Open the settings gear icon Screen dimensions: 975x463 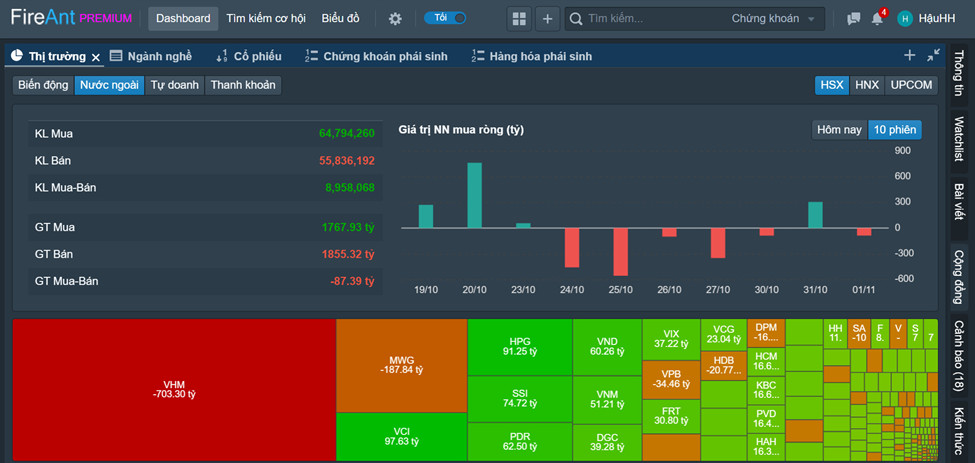tap(395, 19)
